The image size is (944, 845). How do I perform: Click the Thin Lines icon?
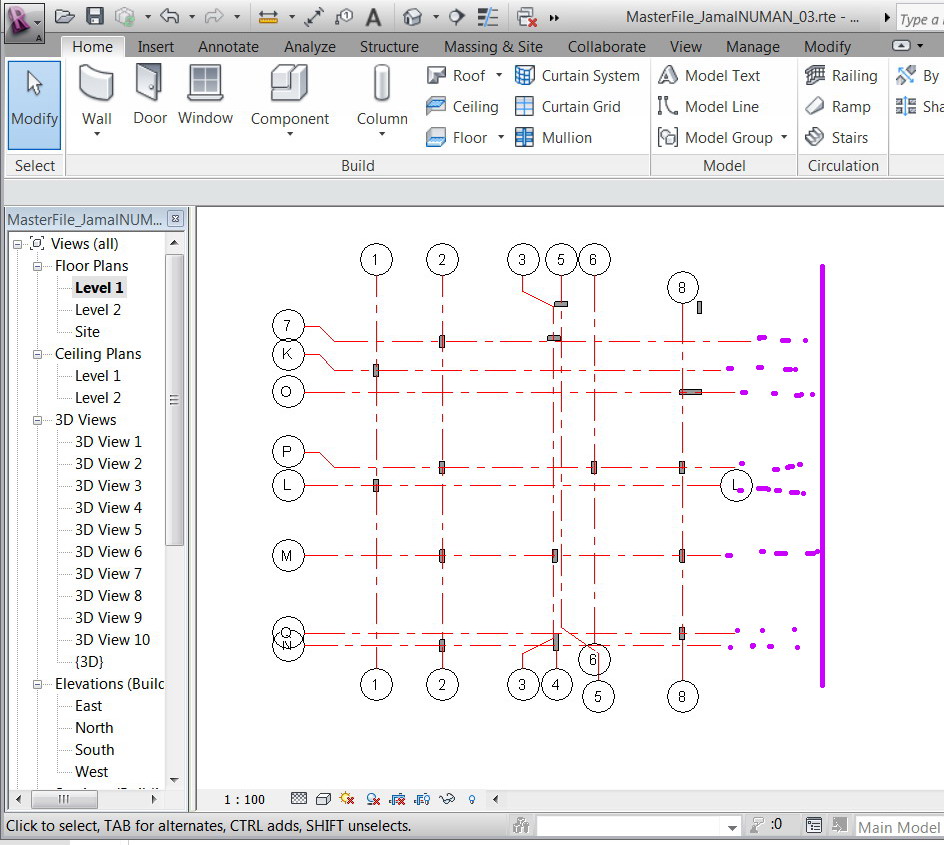[x=488, y=17]
